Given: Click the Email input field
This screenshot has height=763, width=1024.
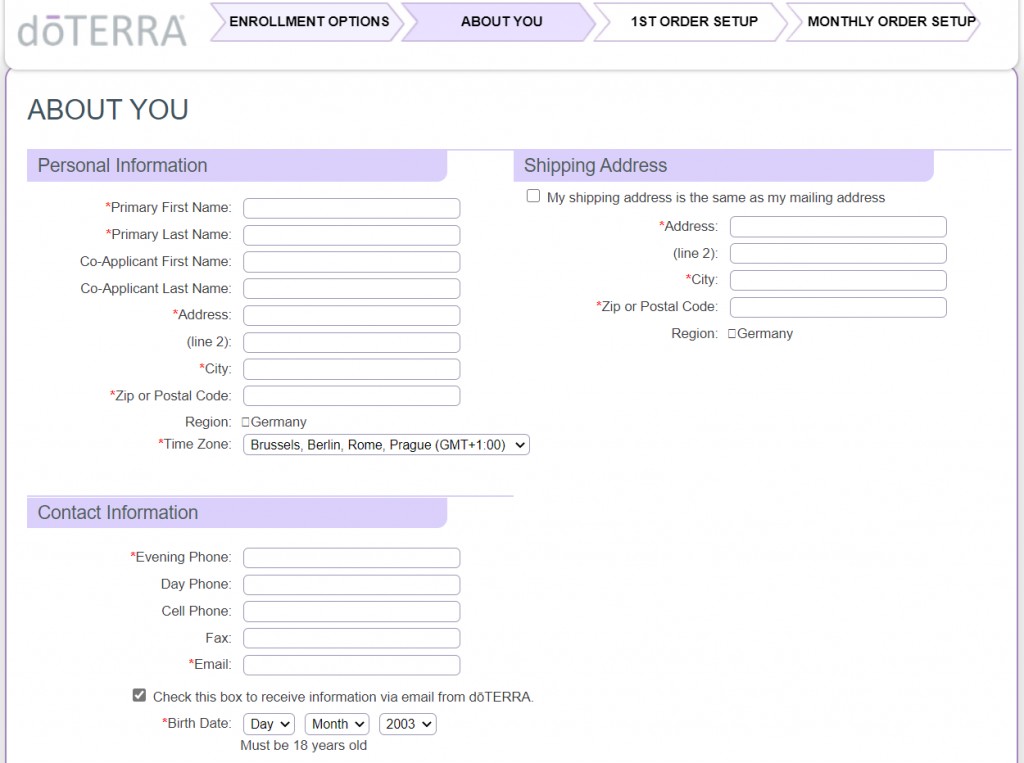Looking at the screenshot, I should [x=351, y=665].
